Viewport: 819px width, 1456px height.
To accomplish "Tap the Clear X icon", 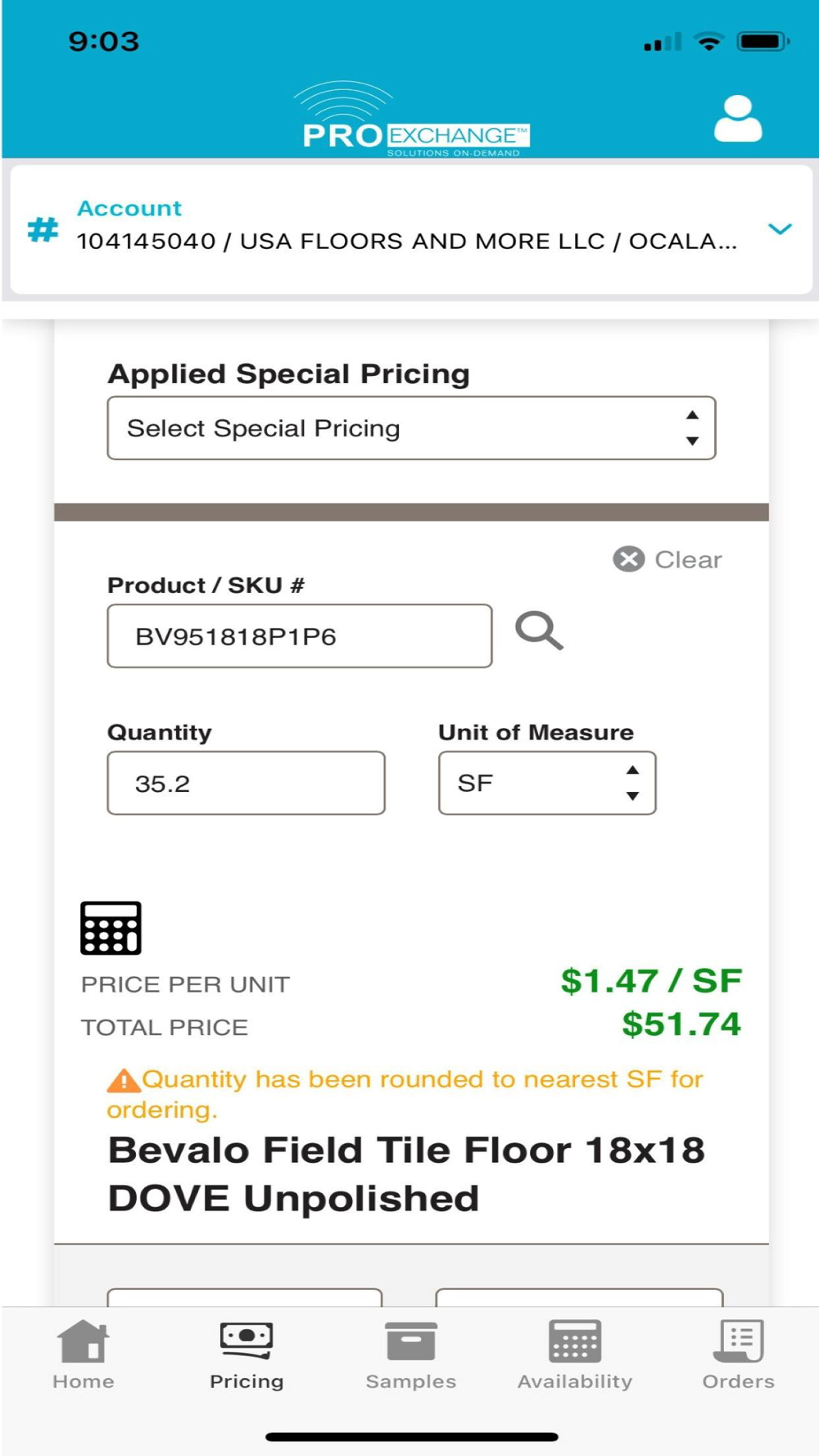I will tap(629, 559).
